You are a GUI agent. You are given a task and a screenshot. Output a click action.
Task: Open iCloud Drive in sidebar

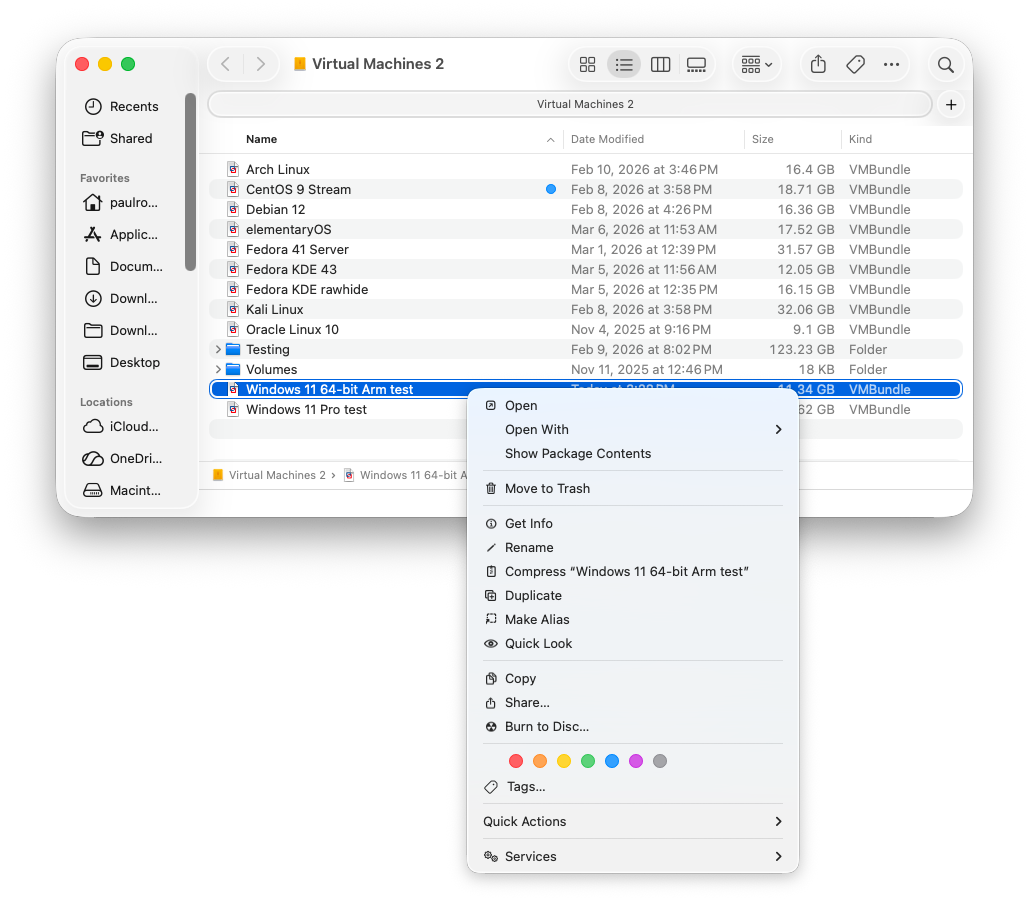121,427
